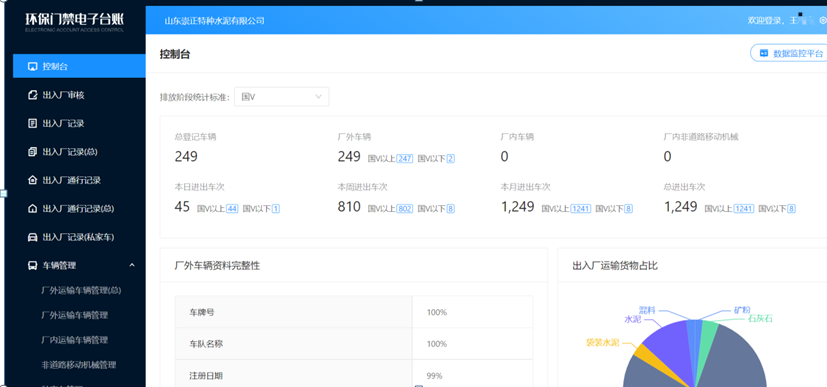Image resolution: width=827 pixels, height=387 pixels.
Task: Click the 混料 pie chart label
Action: tap(647, 310)
